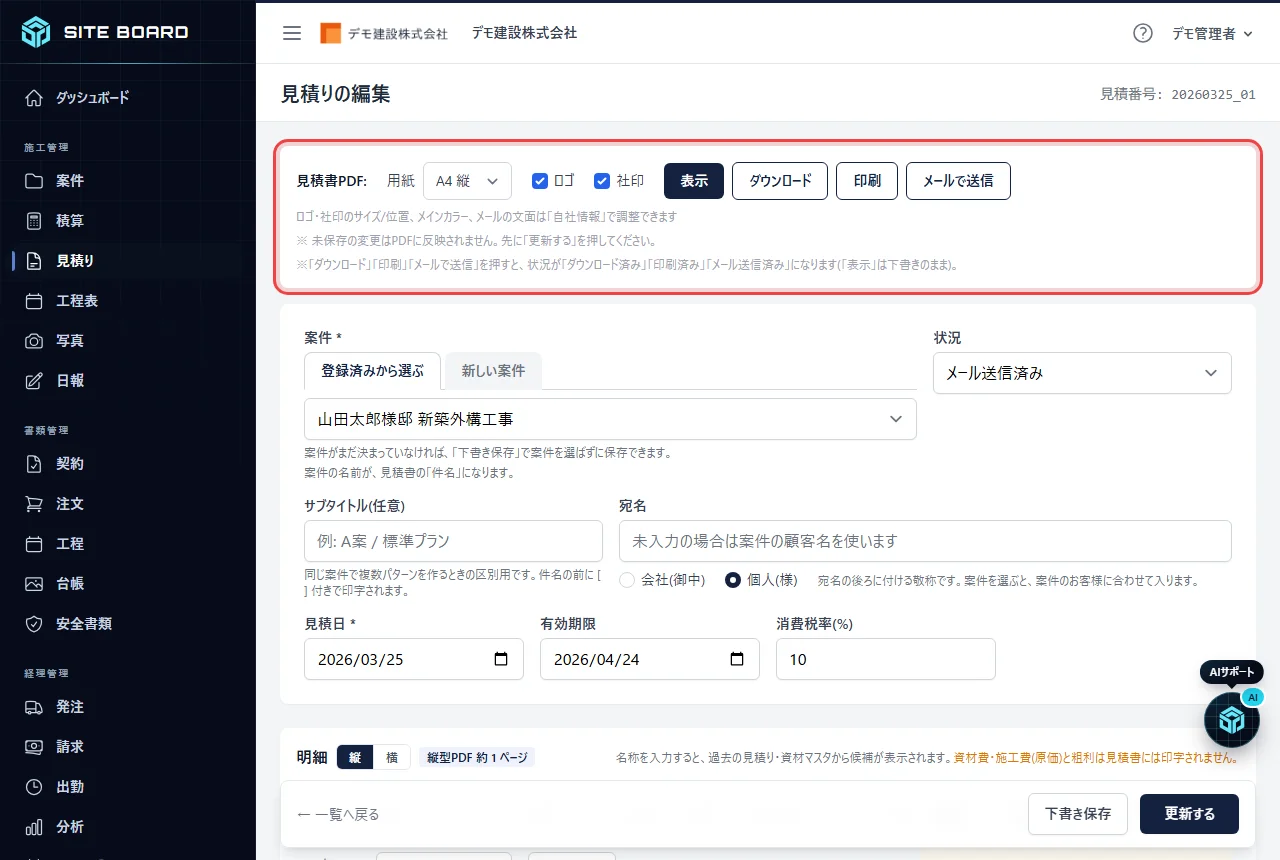This screenshot has height=860, width=1280.
Task: Click the 安全書類 shield icon
Action: click(x=34, y=624)
